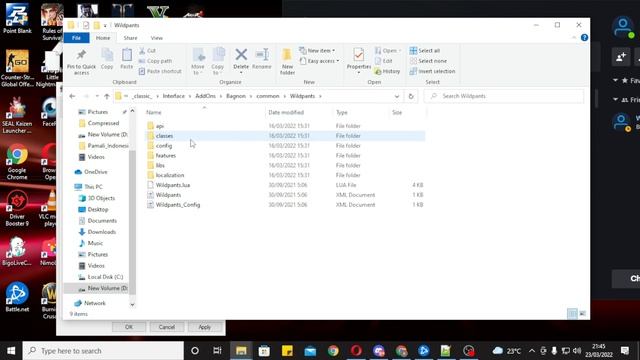Image resolution: width=640 pixels, height=360 pixels.
Task: Open the recent locations dropdown arrow
Action: pos(97,96)
